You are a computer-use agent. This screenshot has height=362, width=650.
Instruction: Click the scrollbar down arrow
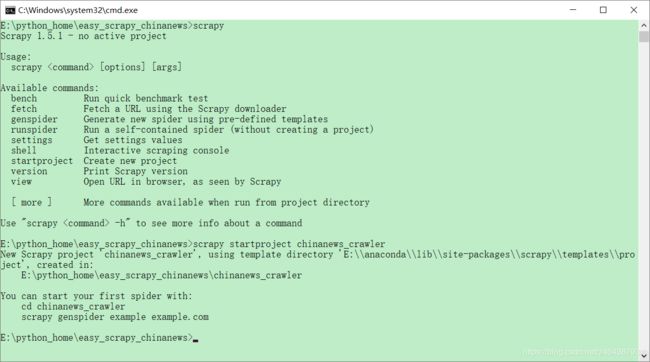[x=644, y=356]
